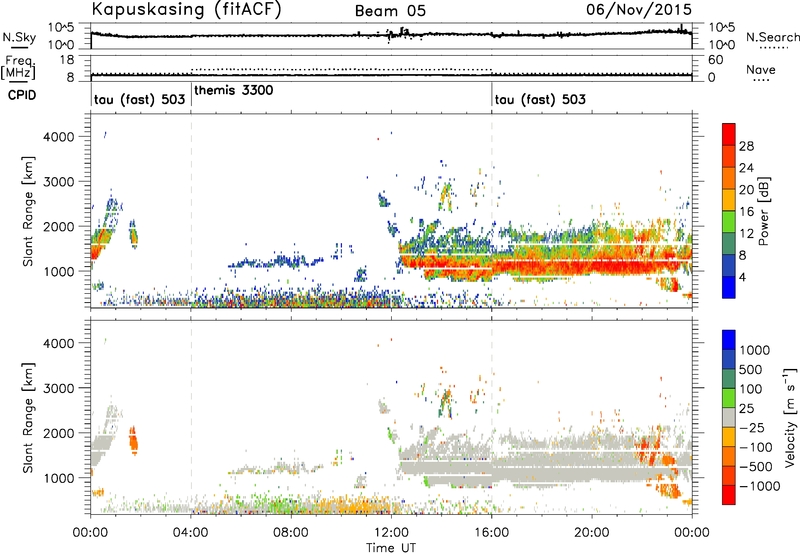This screenshot has height=554, width=800.
Task: Click the '08:00' time axis tick label
Action: click(x=291, y=533)
